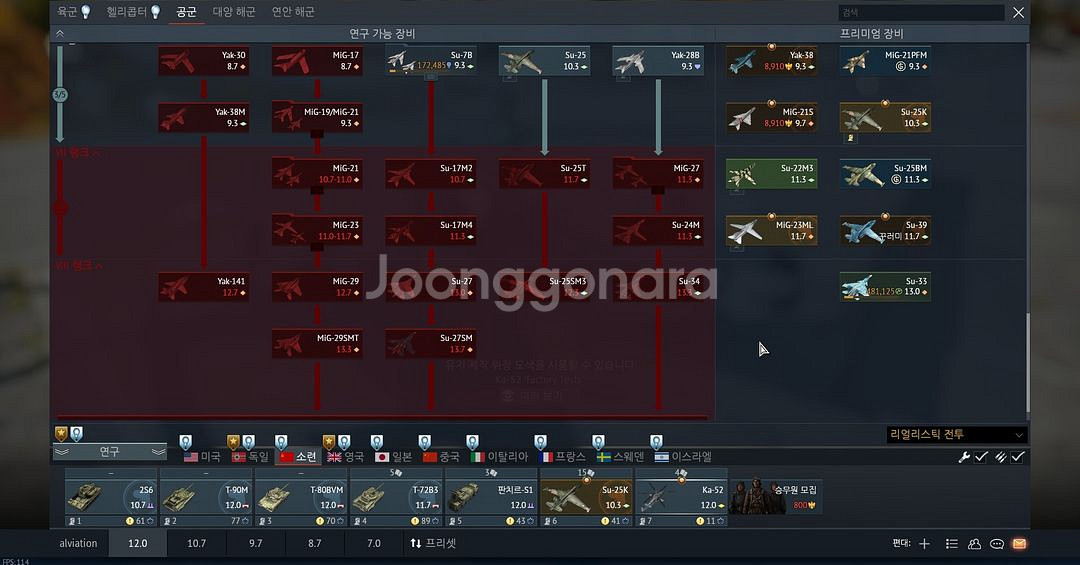The image size is (1080, 565).
Task: Open the list view icon by 편대
Action: (x=952, y=544)
